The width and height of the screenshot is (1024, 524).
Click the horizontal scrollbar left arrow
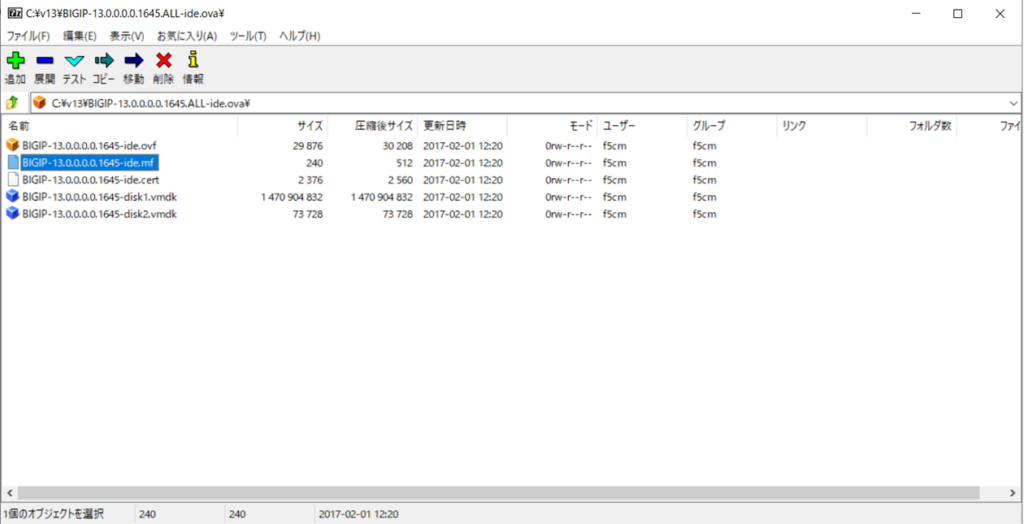(8, 493)
